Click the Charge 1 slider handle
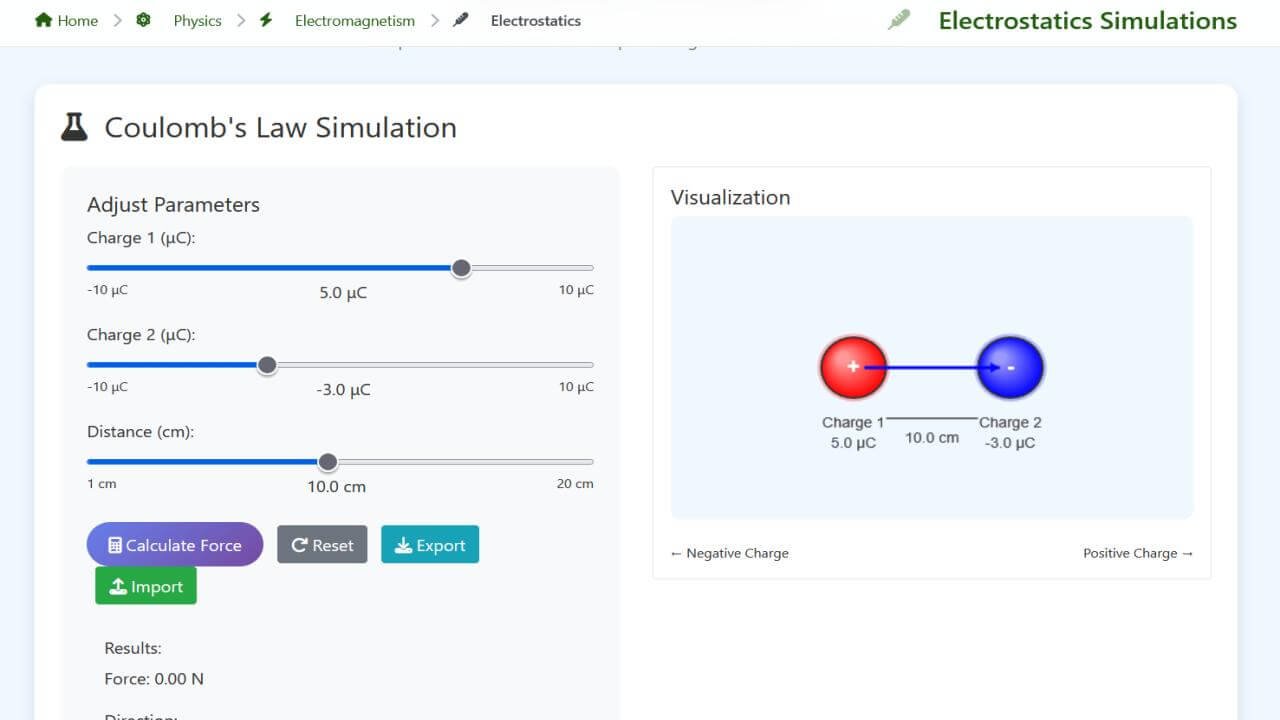 (x=461, y=268)
